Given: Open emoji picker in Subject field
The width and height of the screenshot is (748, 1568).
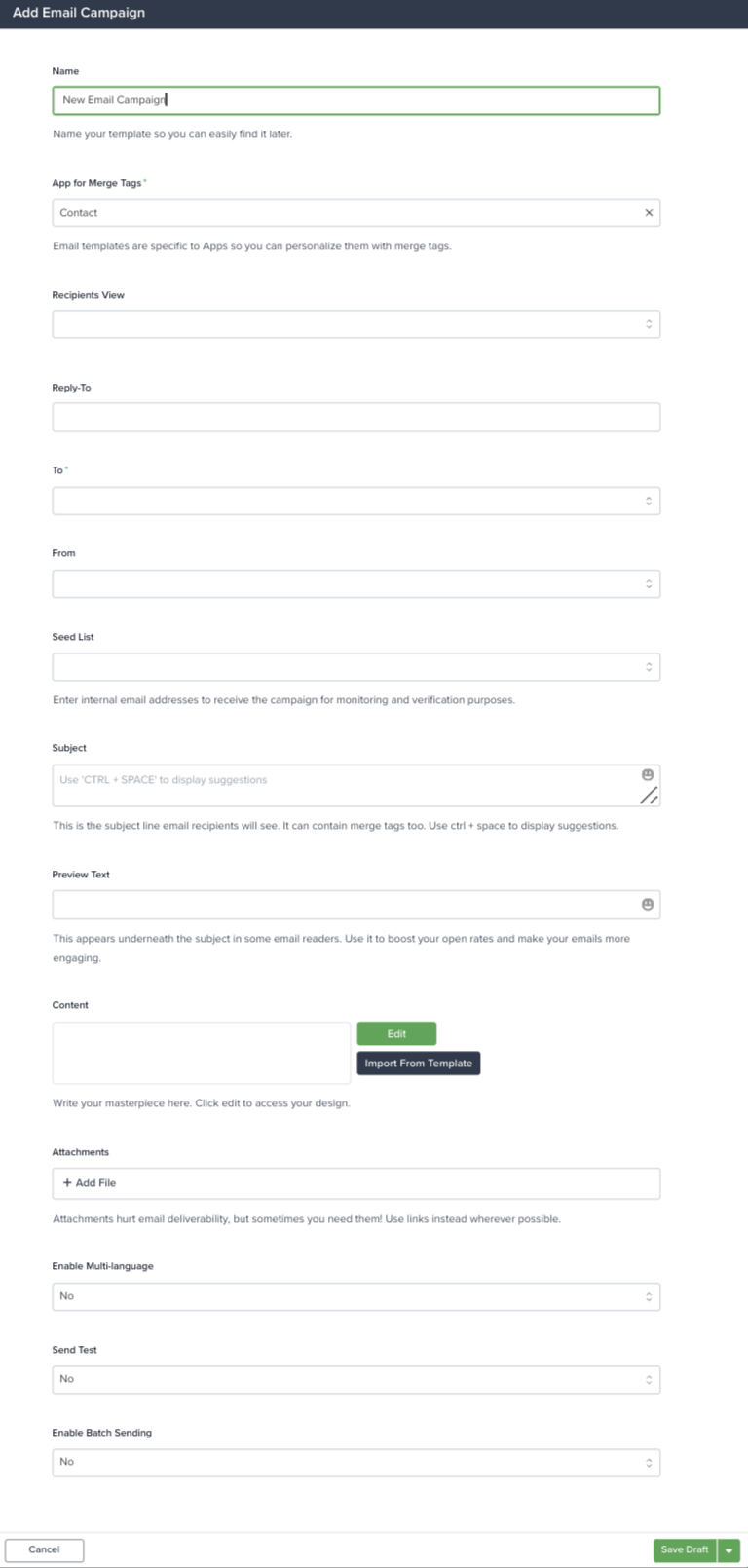Looking at the screenshot, I should click(648, 775).
